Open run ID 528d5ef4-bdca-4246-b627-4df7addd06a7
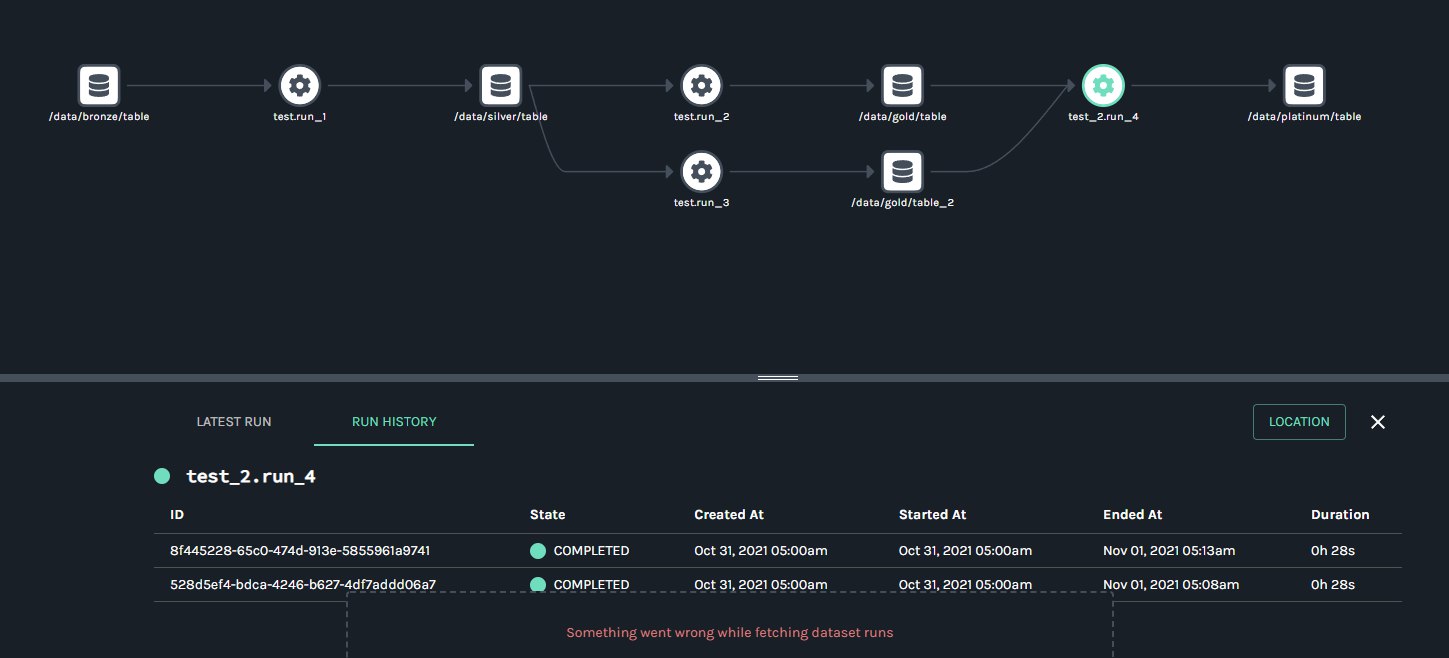 point(303,585)
